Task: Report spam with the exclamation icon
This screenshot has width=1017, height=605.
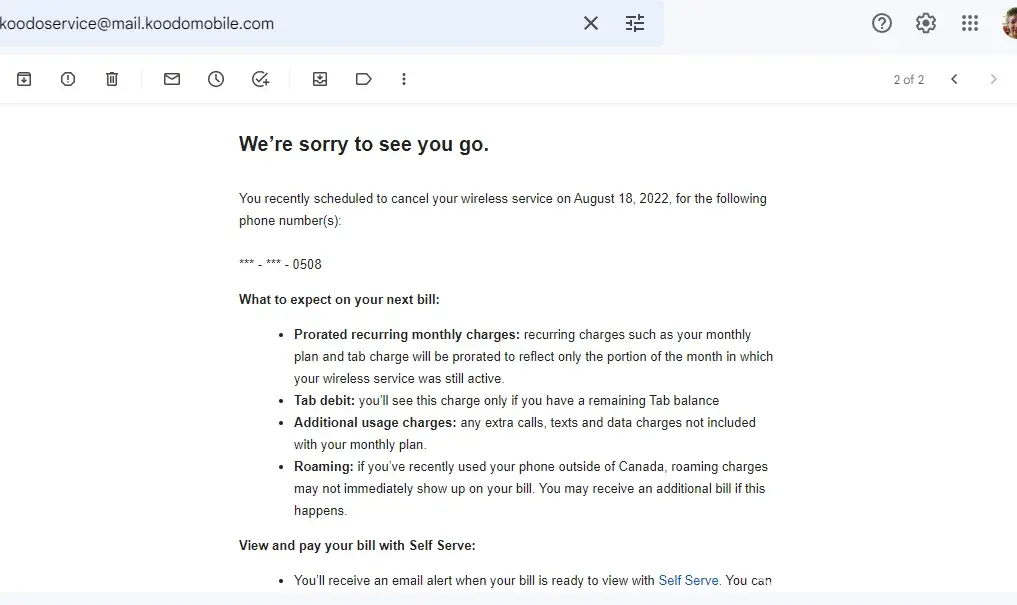Action: (68, 79)
